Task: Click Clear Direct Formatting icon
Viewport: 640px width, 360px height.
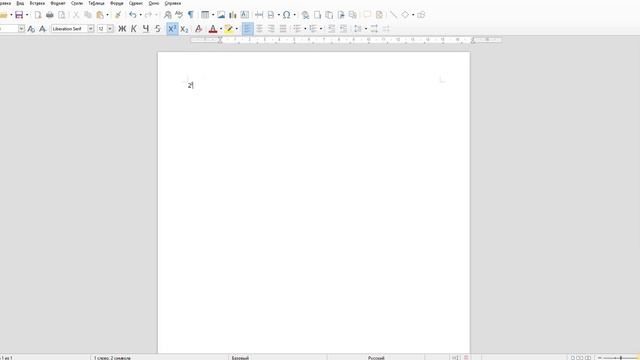Action: click(198, 29)
